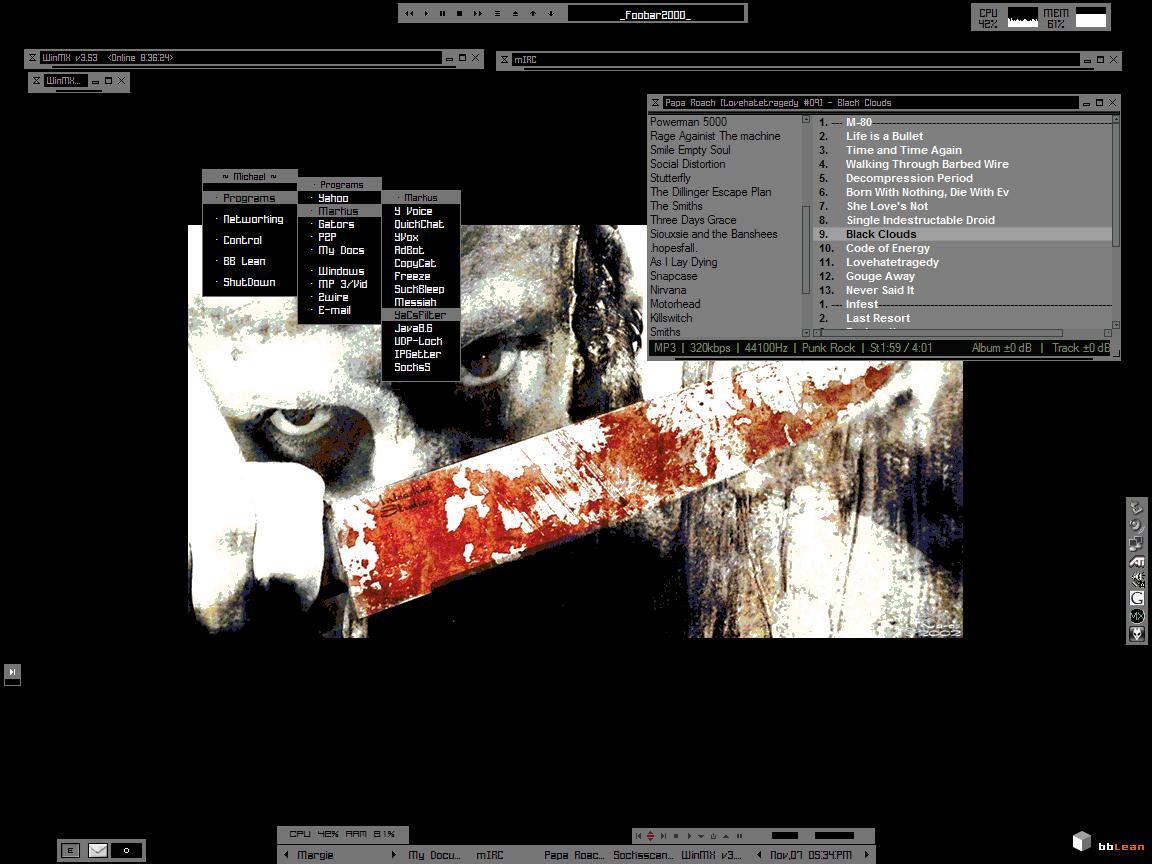This screenshot has height=864, width=1152.
Task: Click the down arrow in the top foobar2000 bar
Action: coord(550,13)
